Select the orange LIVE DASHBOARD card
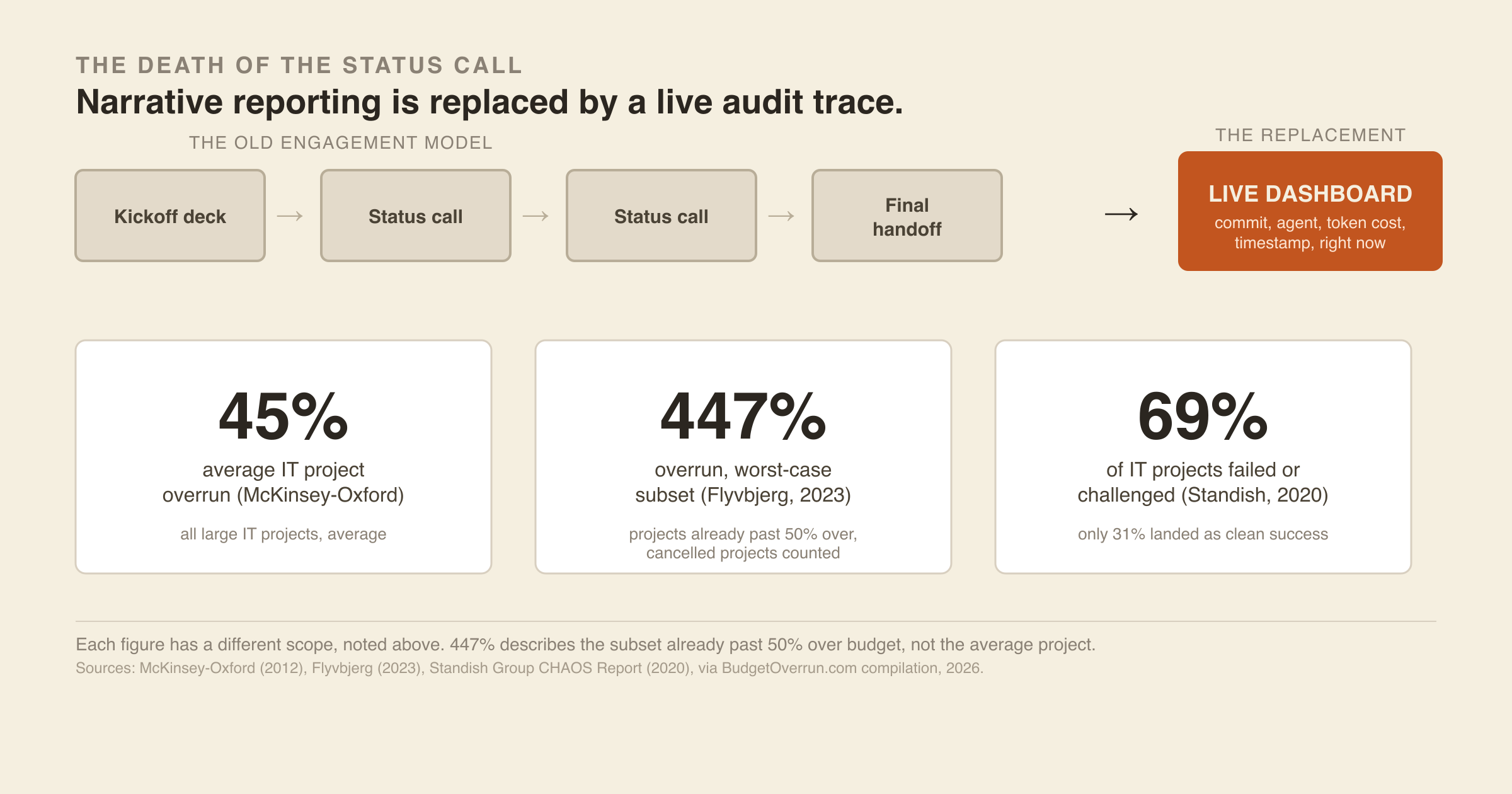 (x=1310, y=211)
